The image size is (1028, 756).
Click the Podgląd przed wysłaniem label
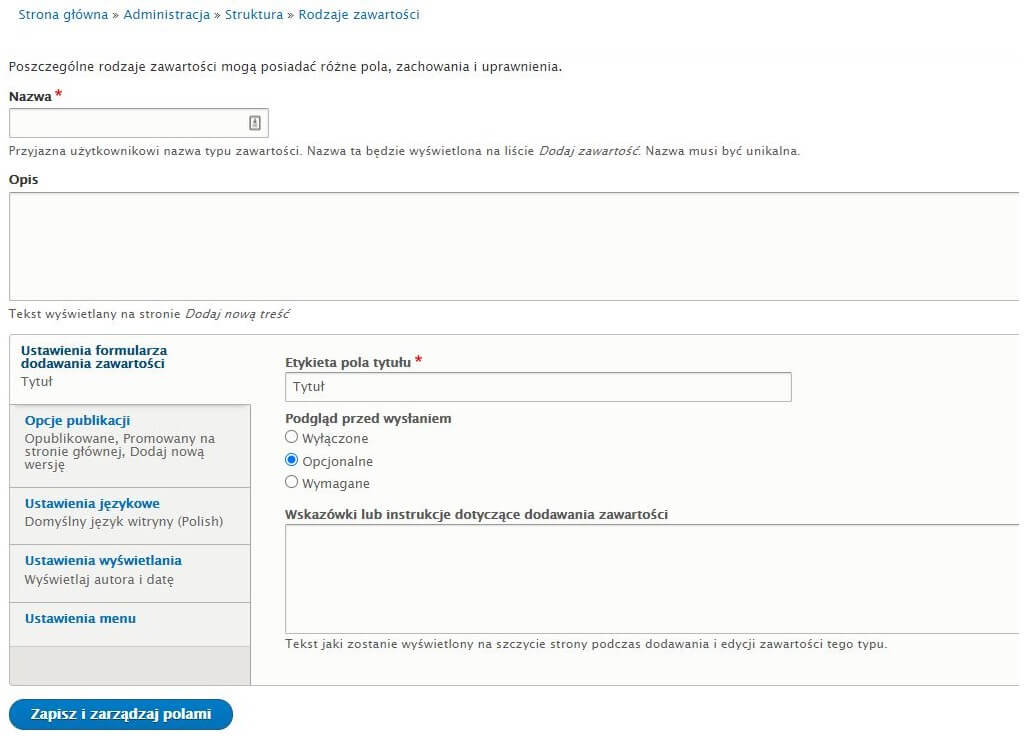[x=368, y=418]
